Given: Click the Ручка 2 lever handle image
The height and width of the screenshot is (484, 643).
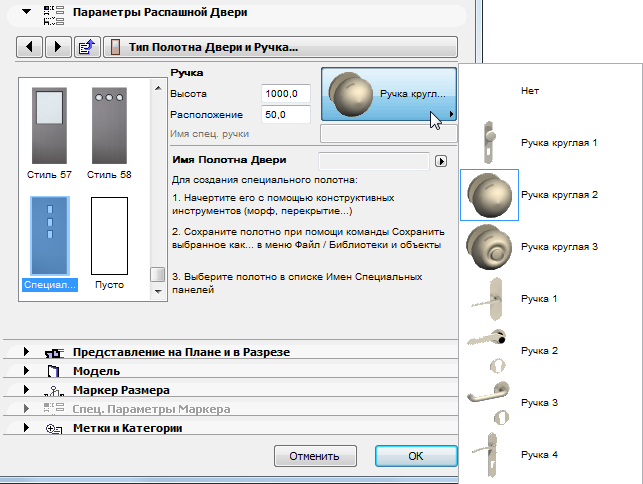Looking at the screenshot, I should tap(488, 351).
